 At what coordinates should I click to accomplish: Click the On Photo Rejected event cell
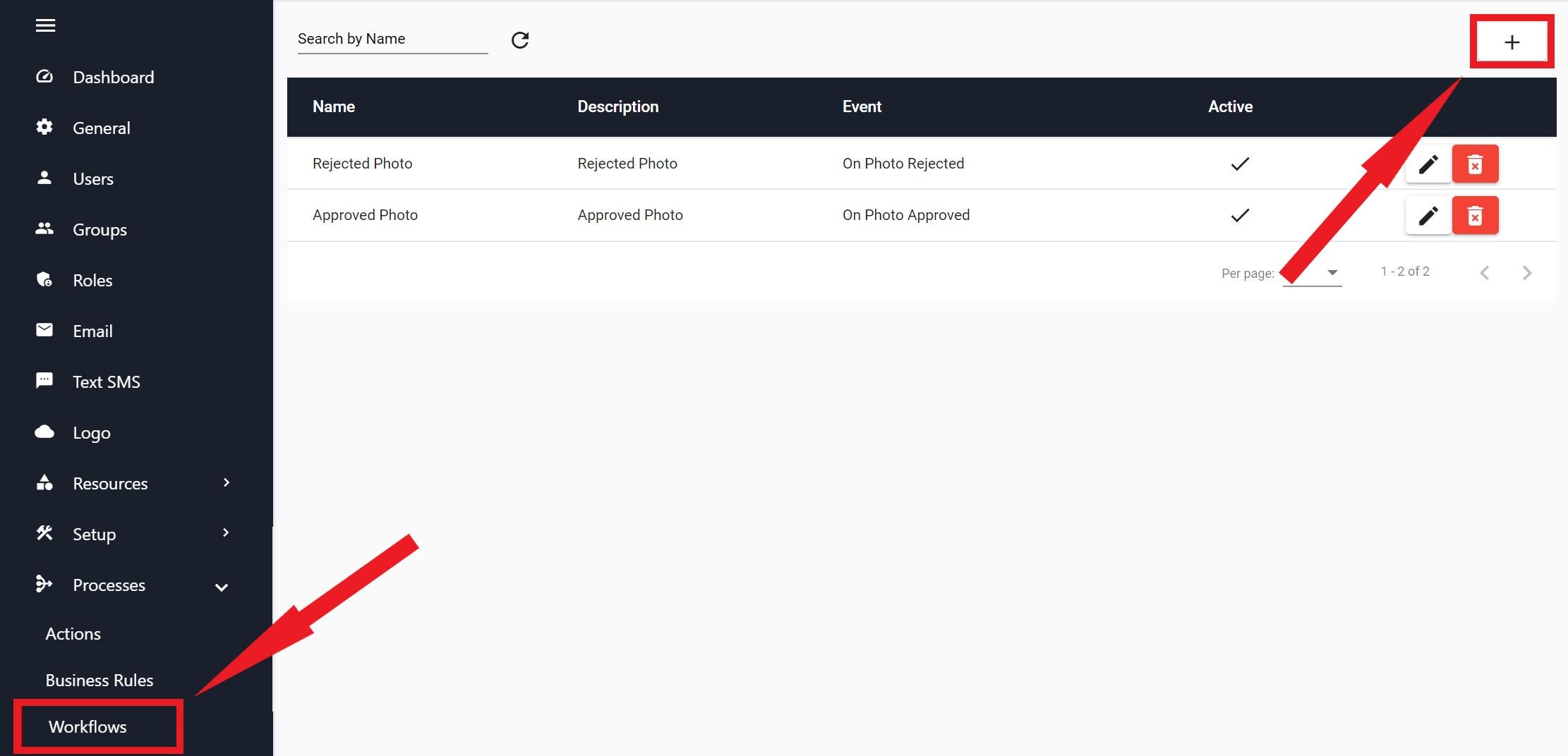(x=903, y=164)
